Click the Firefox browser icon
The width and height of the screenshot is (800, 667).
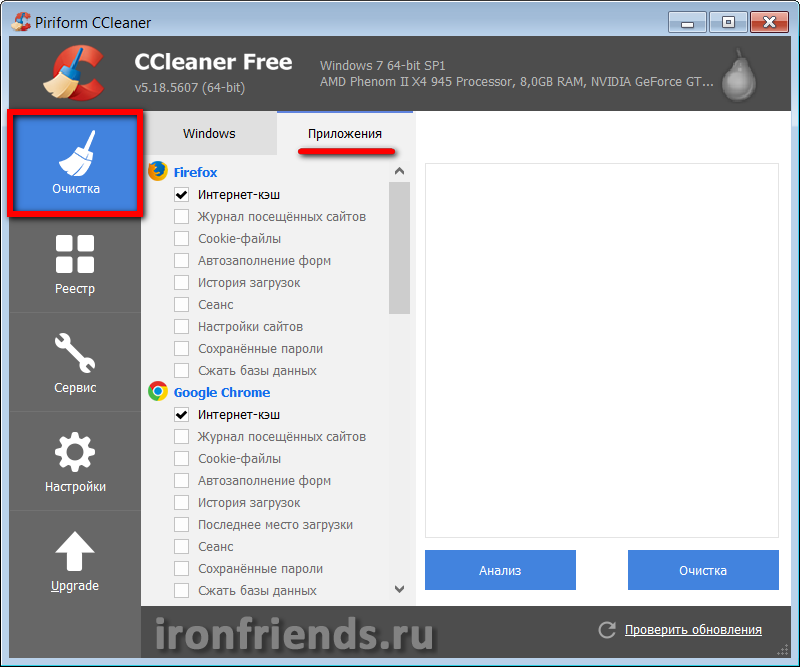(x=157, y=171)
